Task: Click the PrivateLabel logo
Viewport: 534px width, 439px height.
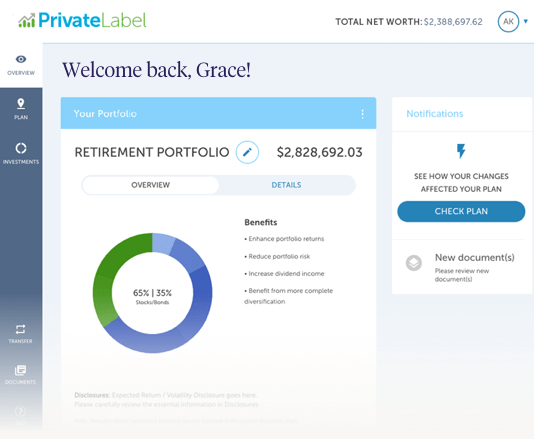Action: tap(82, 20)
